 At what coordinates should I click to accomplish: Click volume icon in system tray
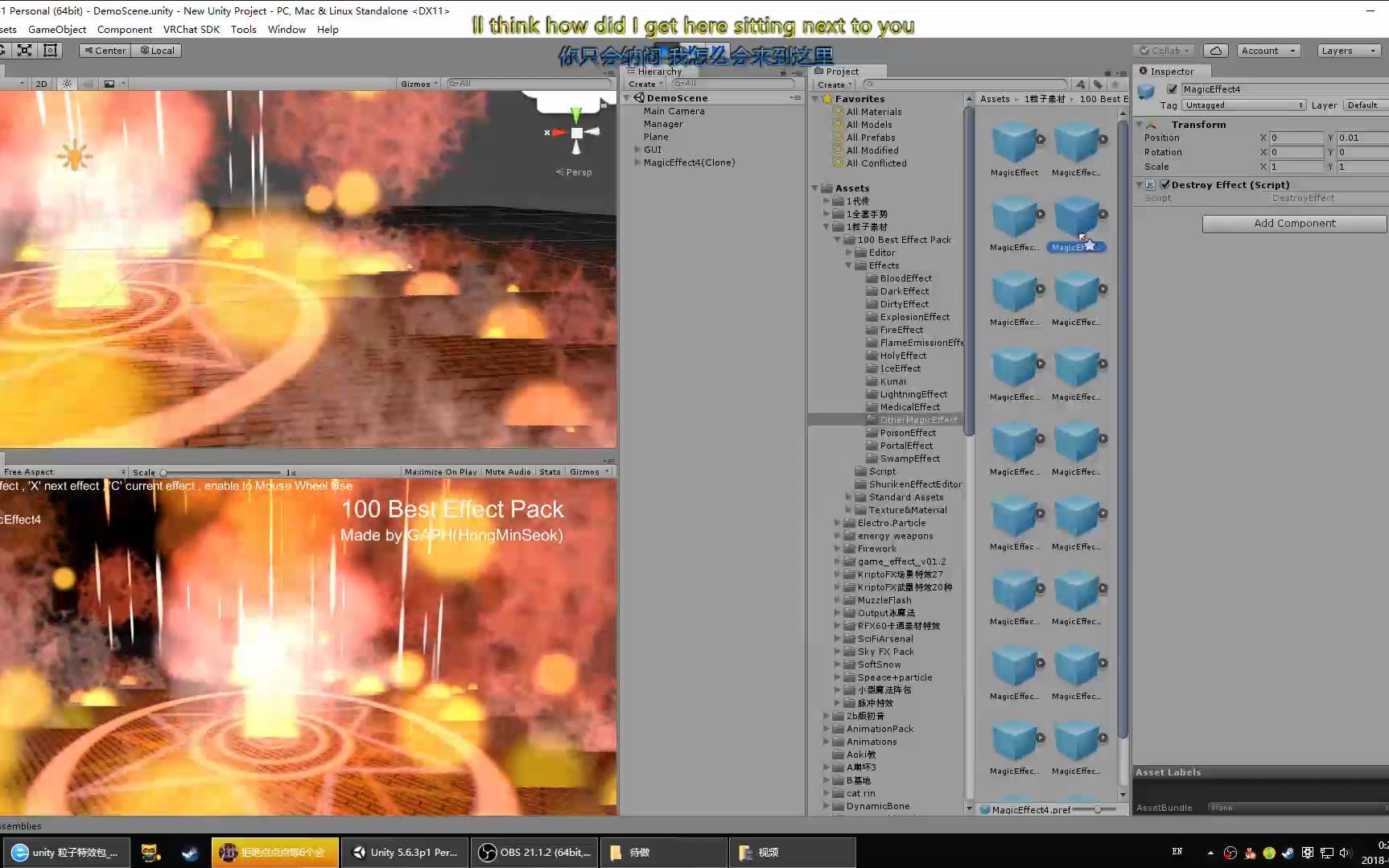click(x=1345, y=853)
